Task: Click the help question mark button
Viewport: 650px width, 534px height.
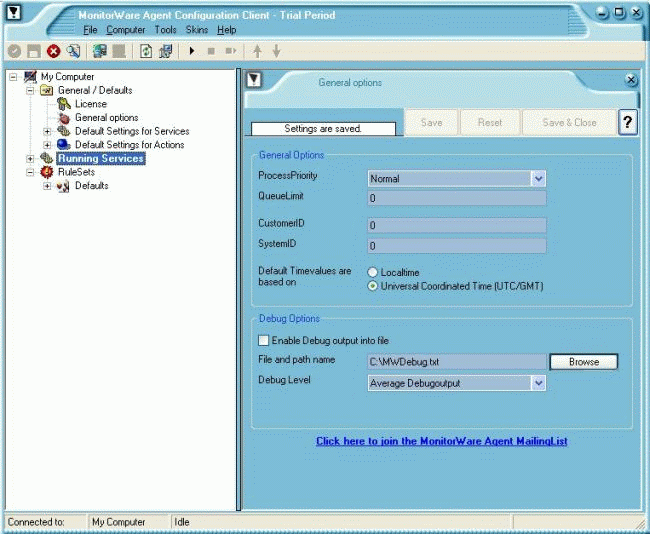Action: pos(628,122)
